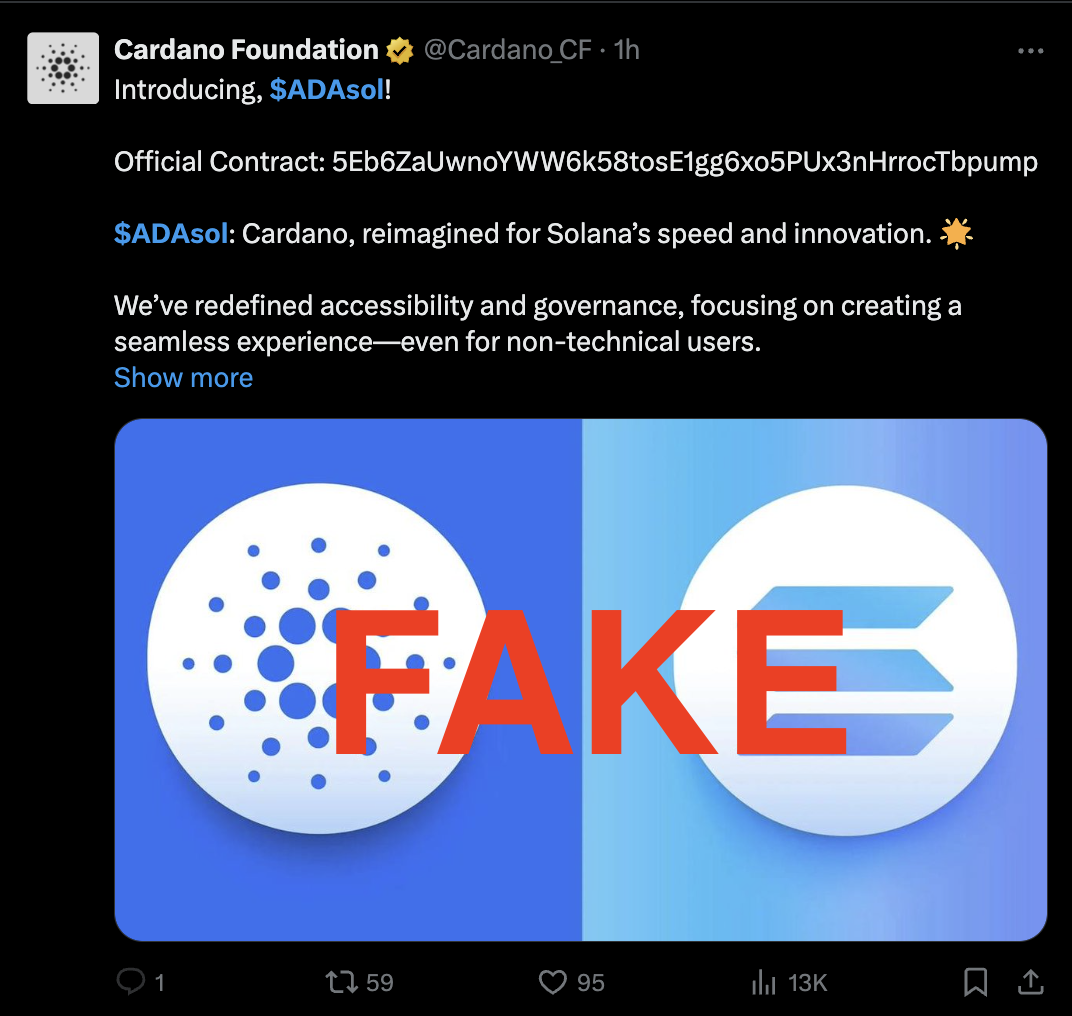Click the Official Contract address text

684,162
